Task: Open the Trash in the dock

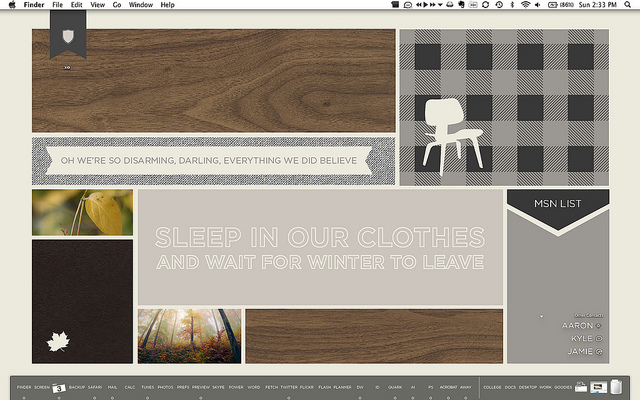Action: coord(616,387)
